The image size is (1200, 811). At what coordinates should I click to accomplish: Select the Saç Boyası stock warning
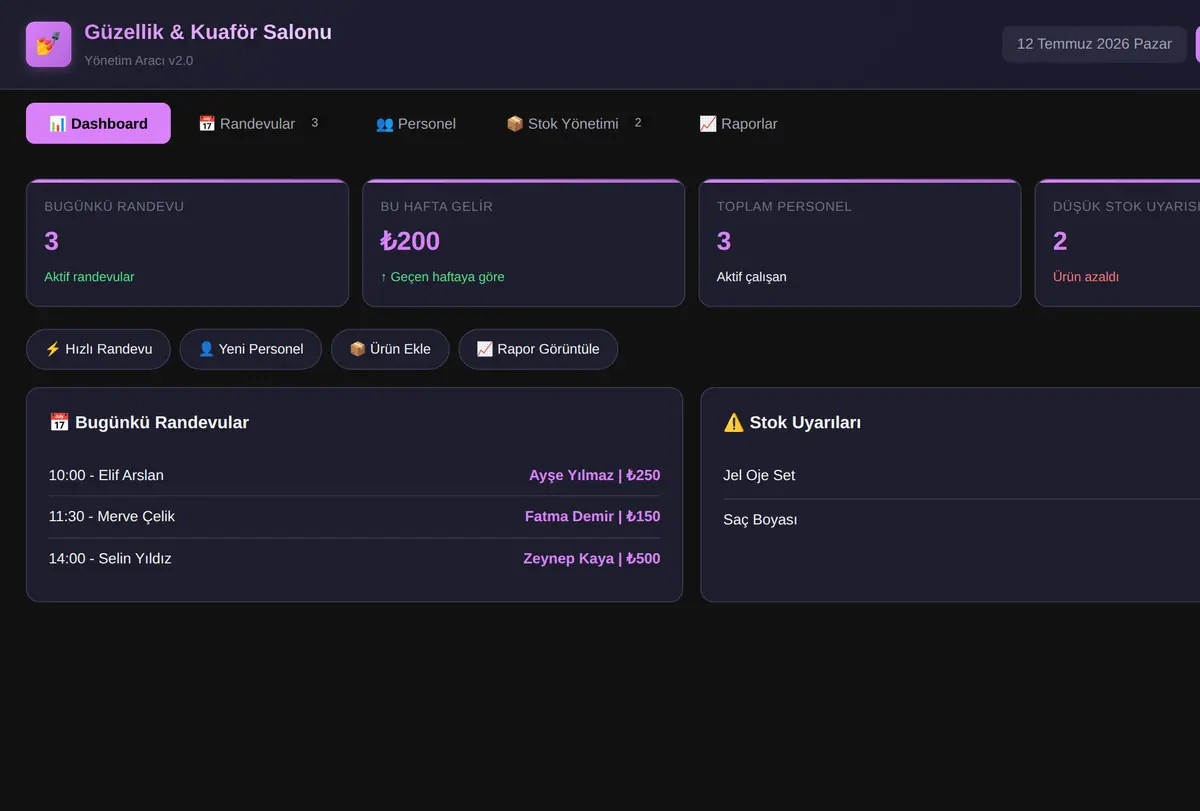pos(760,519)
